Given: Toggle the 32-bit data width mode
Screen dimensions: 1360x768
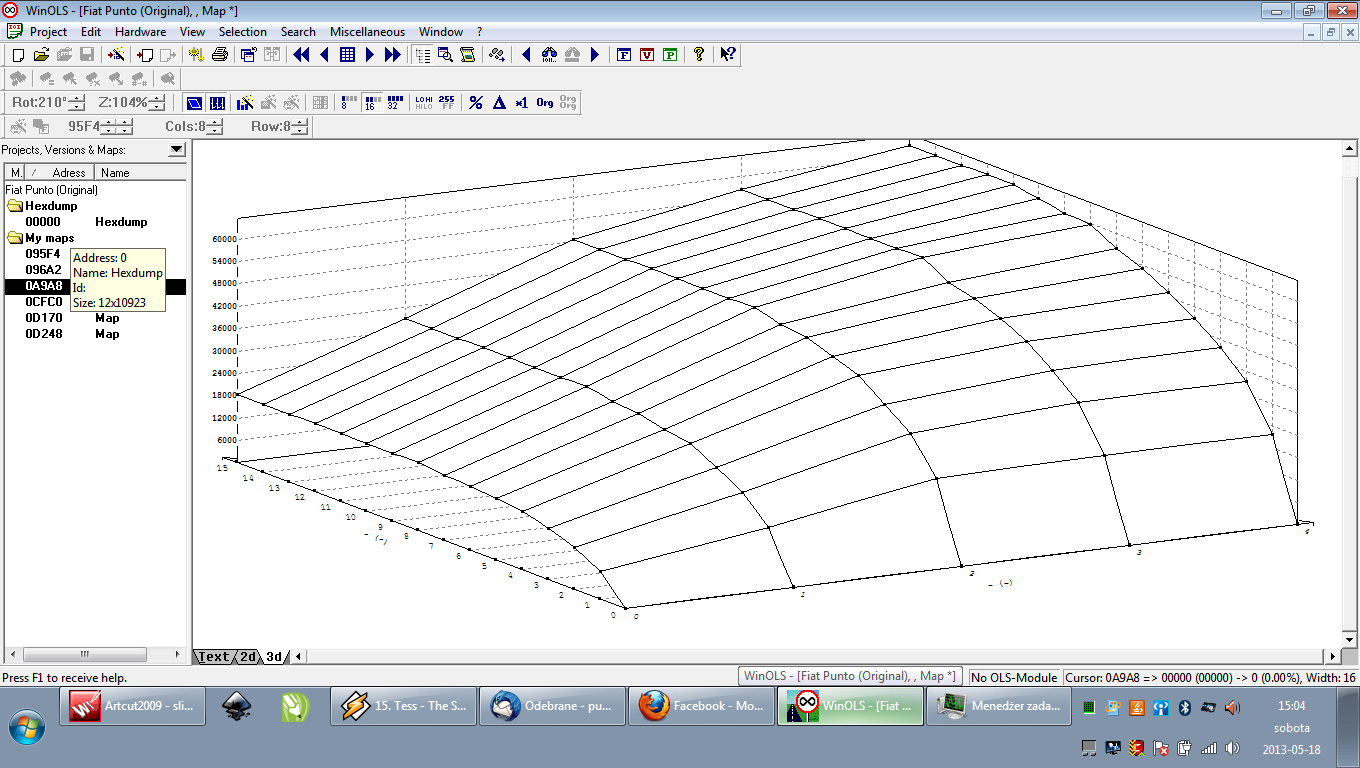Looking at the screenshot, I should 393,102.
